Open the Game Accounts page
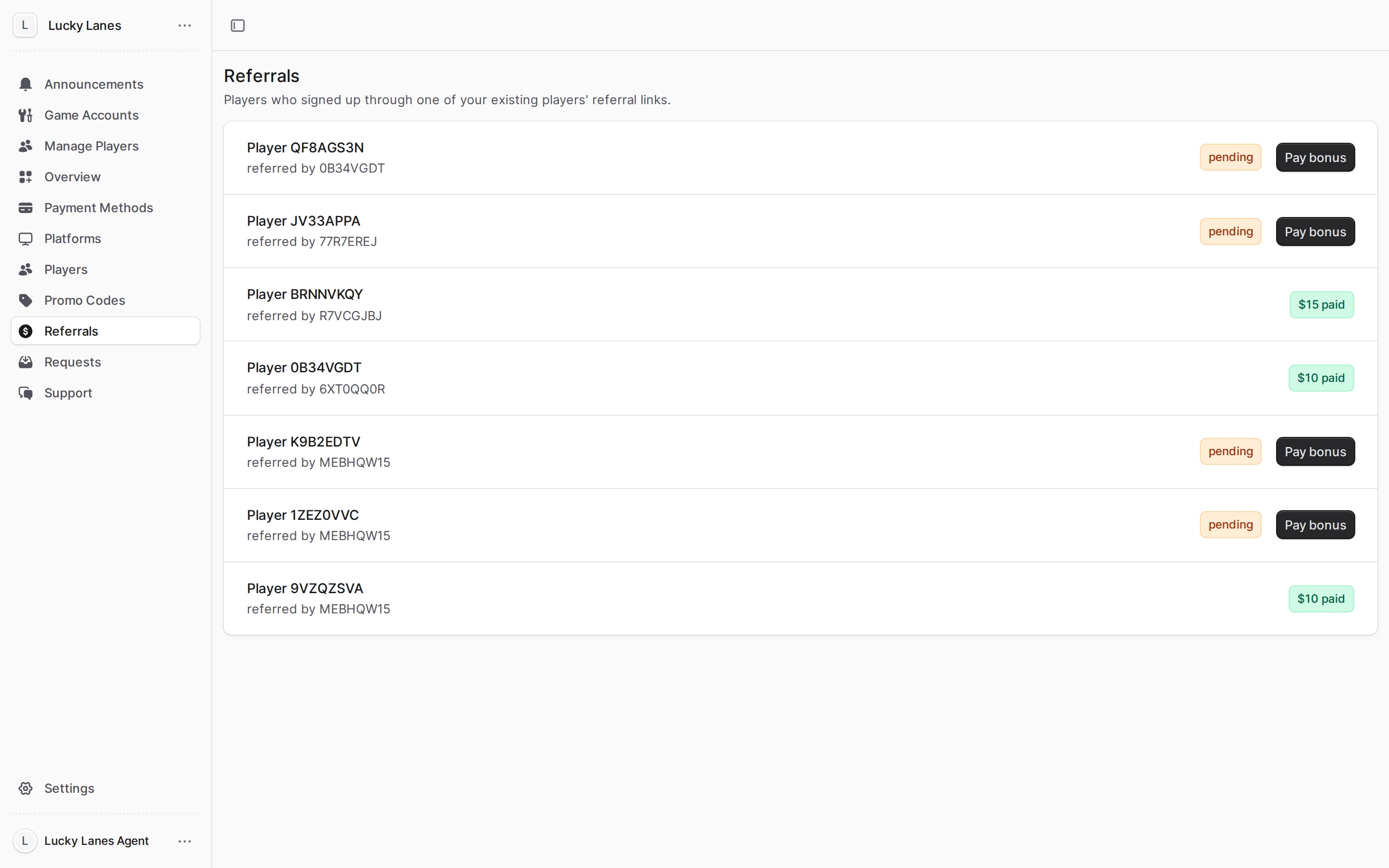The image size is (1389, 868). click(x=106, y=115)
